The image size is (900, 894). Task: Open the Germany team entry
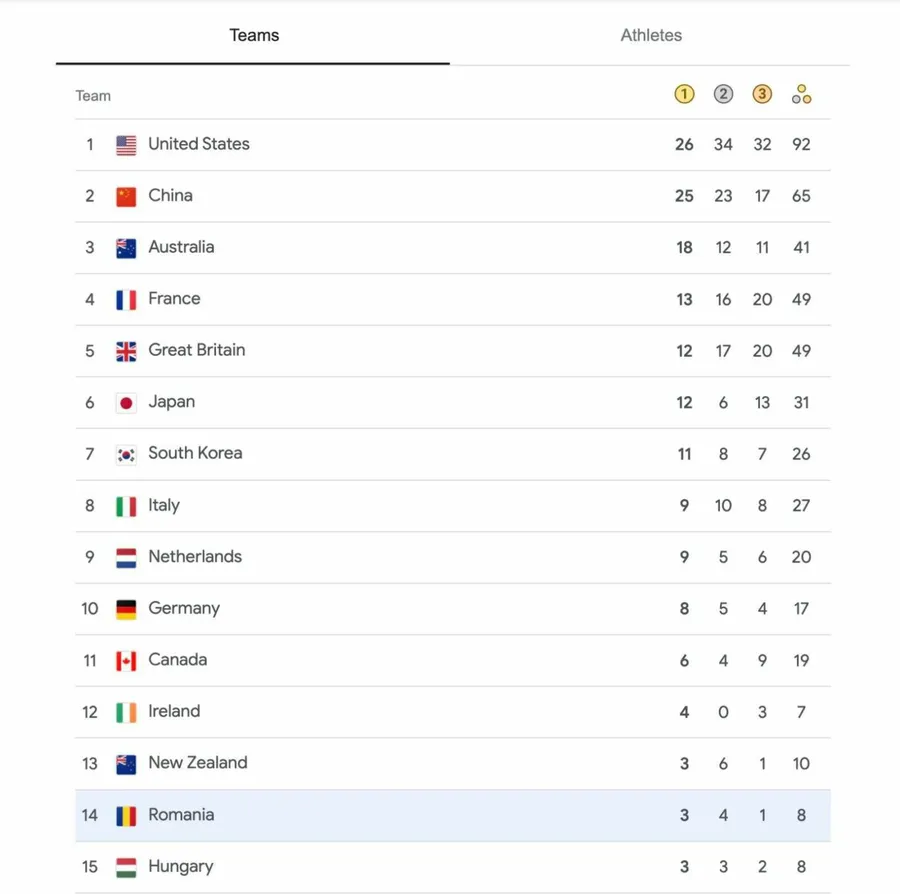184,608
